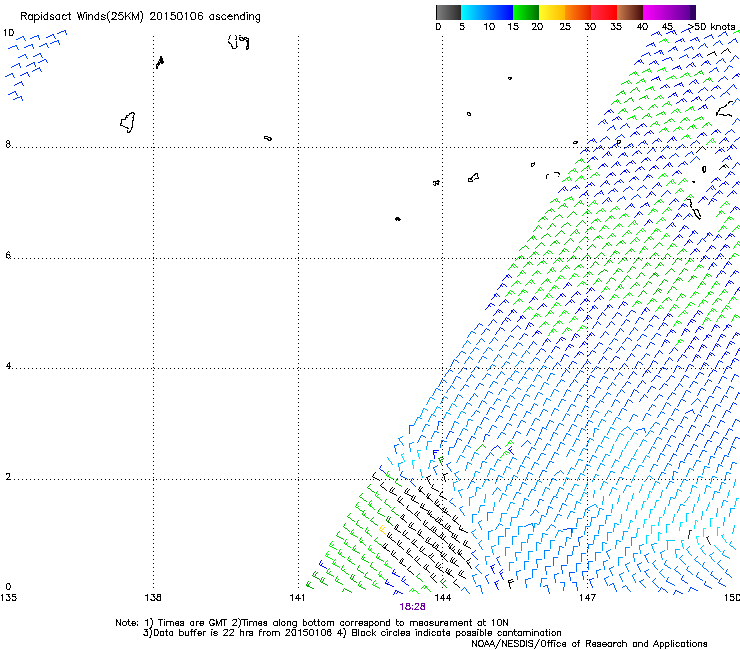The image size is (740, 650).
Task: Click the green 15-20 knots color band
Action: pyautogui.click(x=526, y=12)
